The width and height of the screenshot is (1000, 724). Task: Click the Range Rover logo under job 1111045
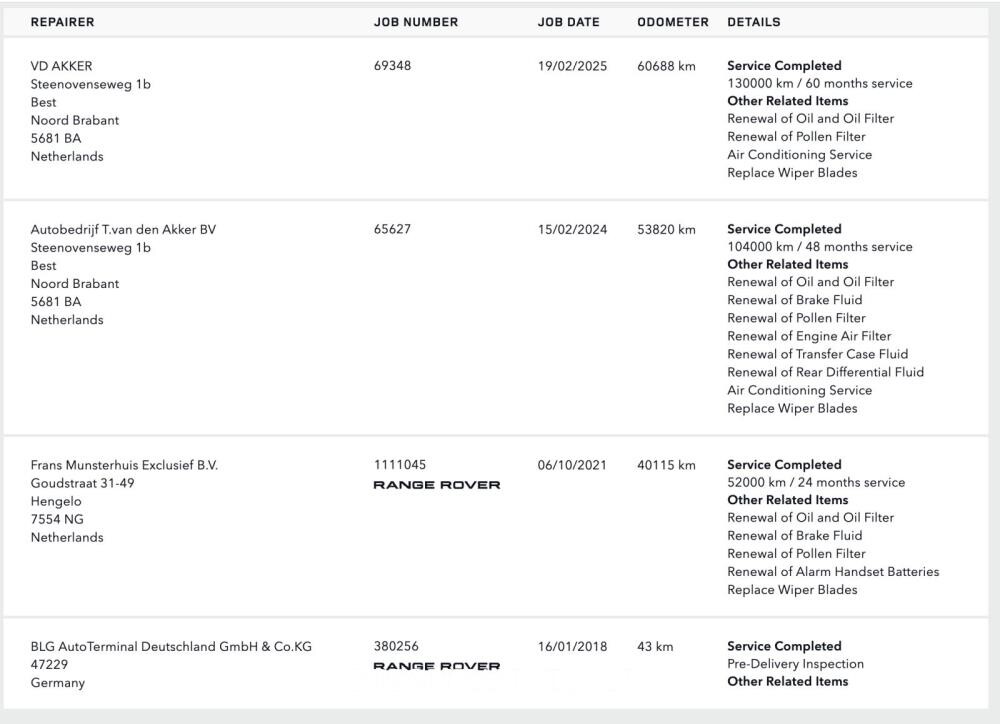(x=436, y=485)
